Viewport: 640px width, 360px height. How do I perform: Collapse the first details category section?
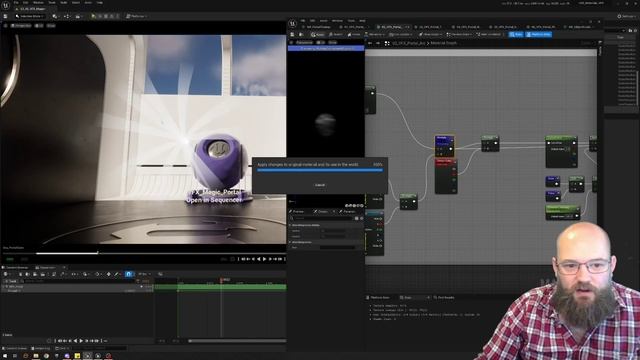[290, 225]
